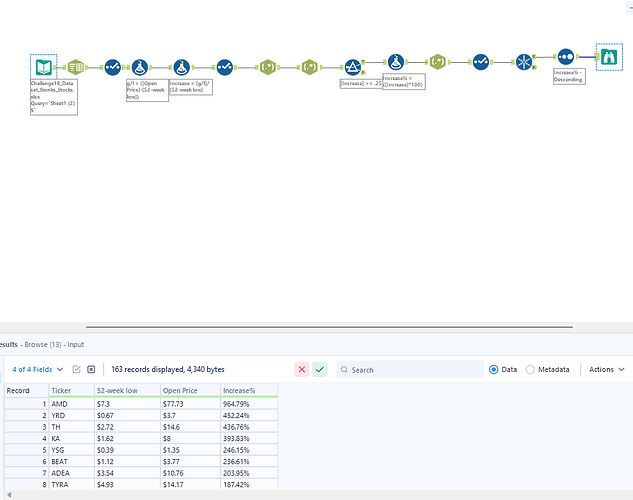633x500 pixels.
Task: Click the Browse tool at workflow end
Action: tap(609, 57)
